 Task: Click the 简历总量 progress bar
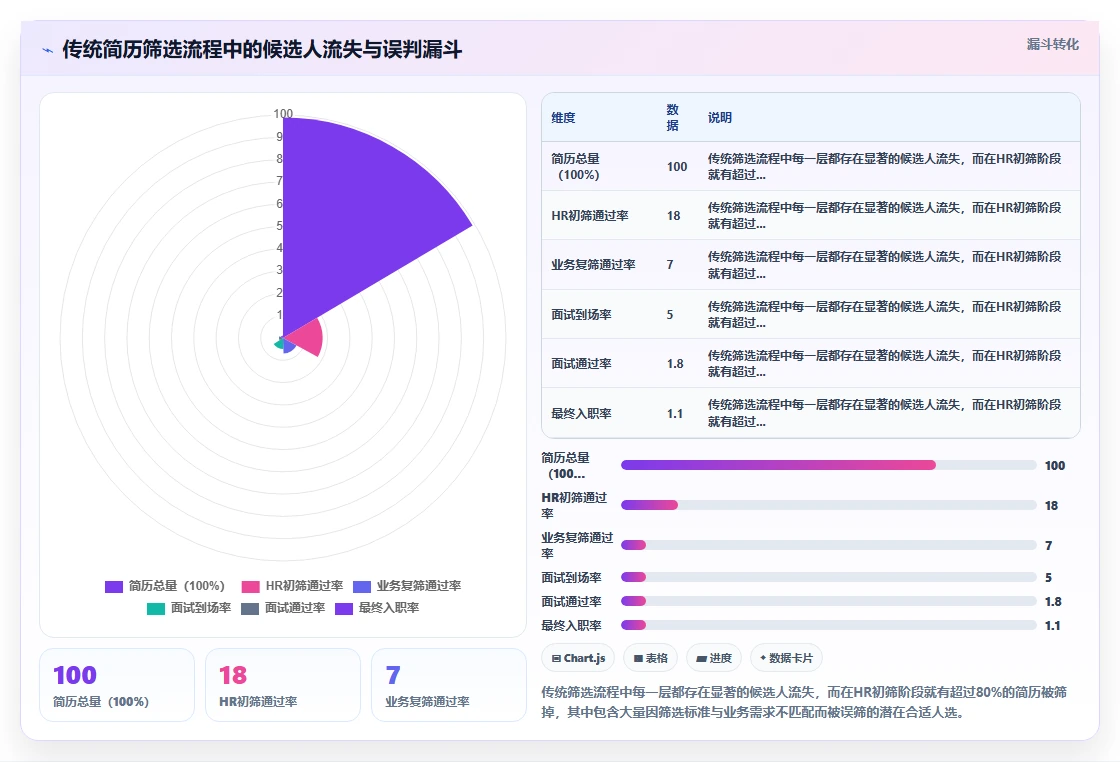[x=829, y=465]
